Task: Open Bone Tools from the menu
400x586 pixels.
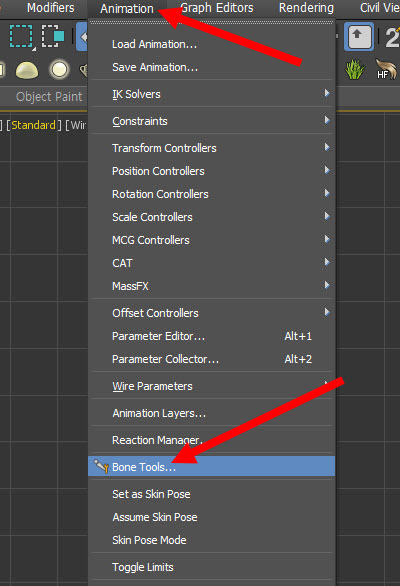Action: click(212, 466)
